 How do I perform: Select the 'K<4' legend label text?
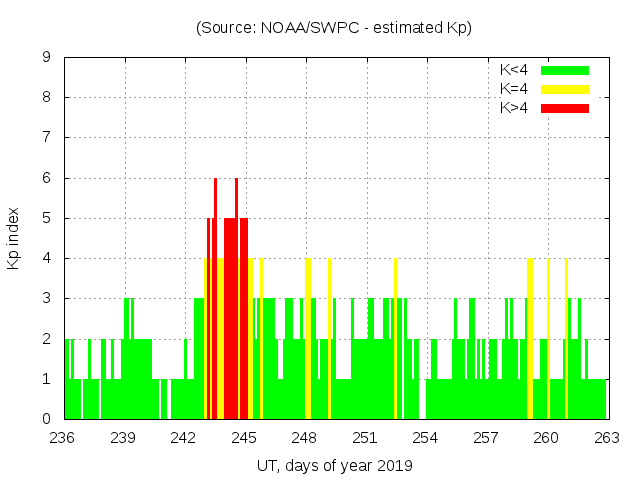(513, 70)
